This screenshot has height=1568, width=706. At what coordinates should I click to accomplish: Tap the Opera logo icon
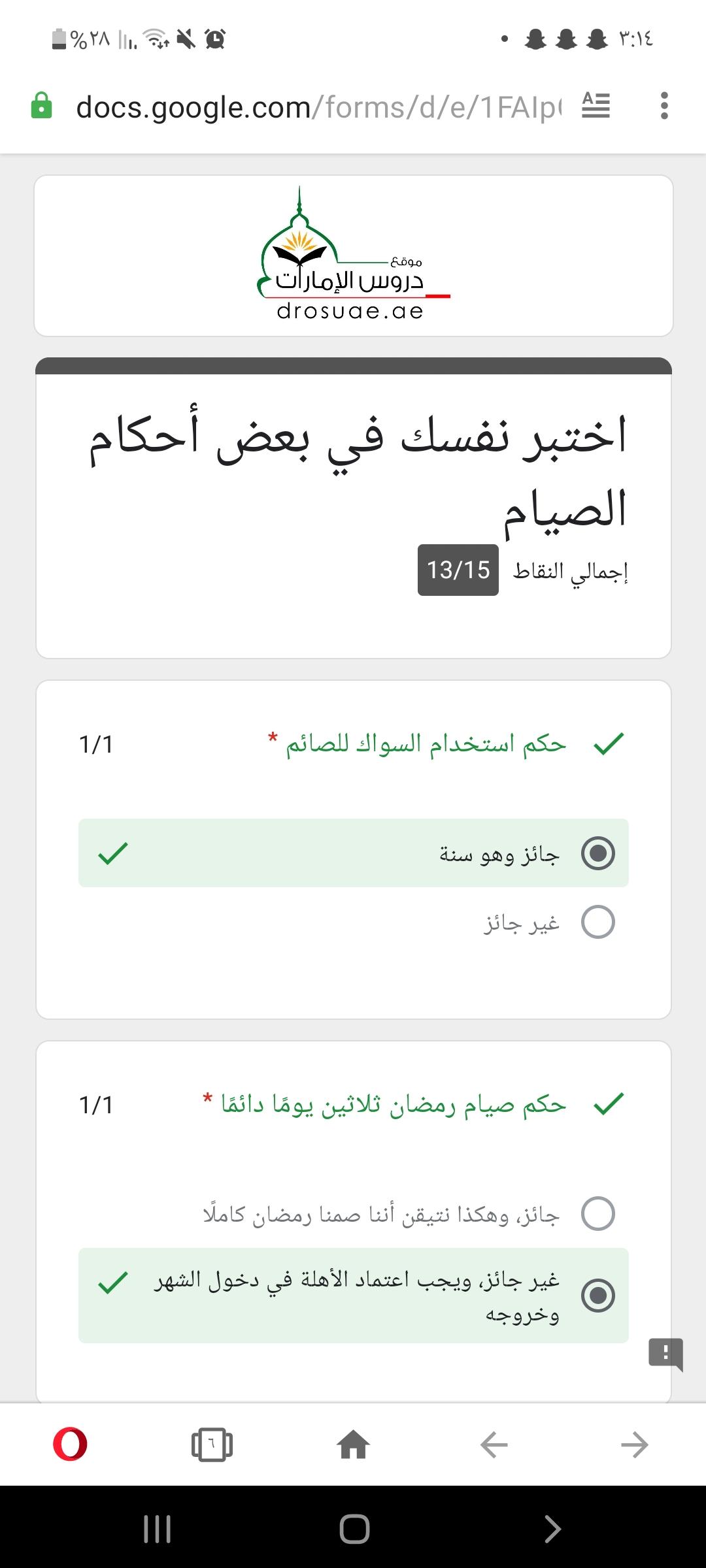coord(70,1445)
